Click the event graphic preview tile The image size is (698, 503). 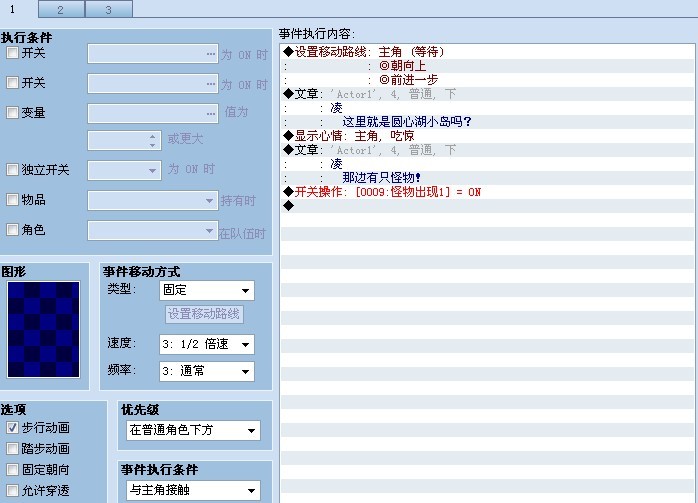(44, 329)
